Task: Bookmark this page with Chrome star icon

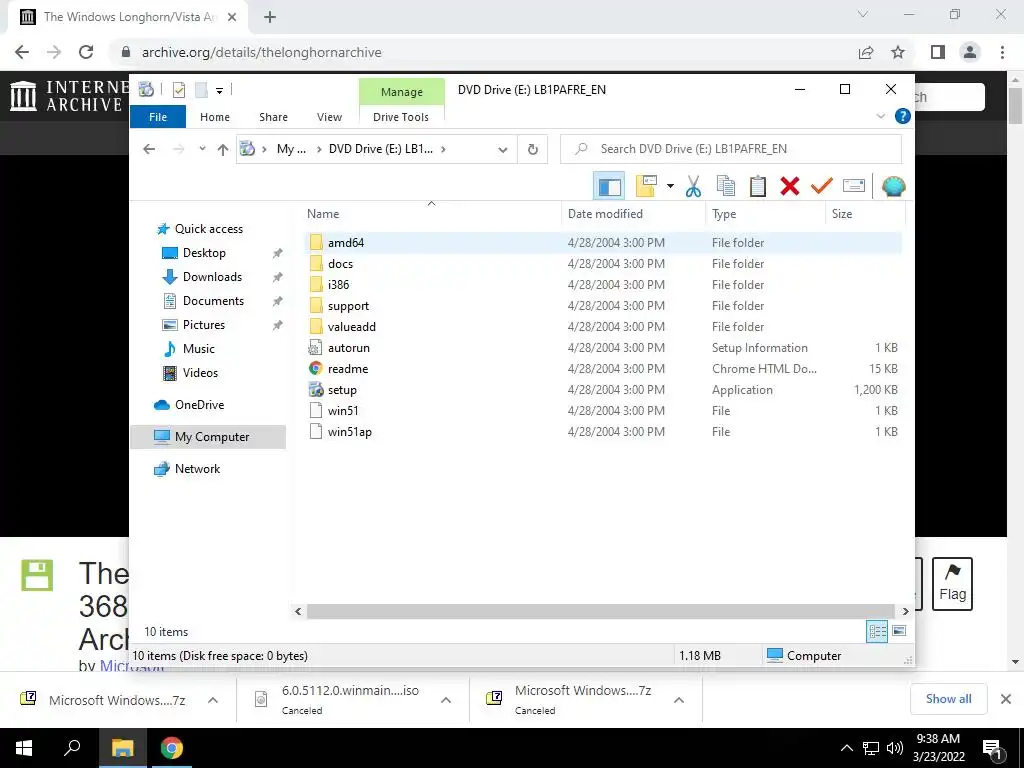Action: click(898, 52)
